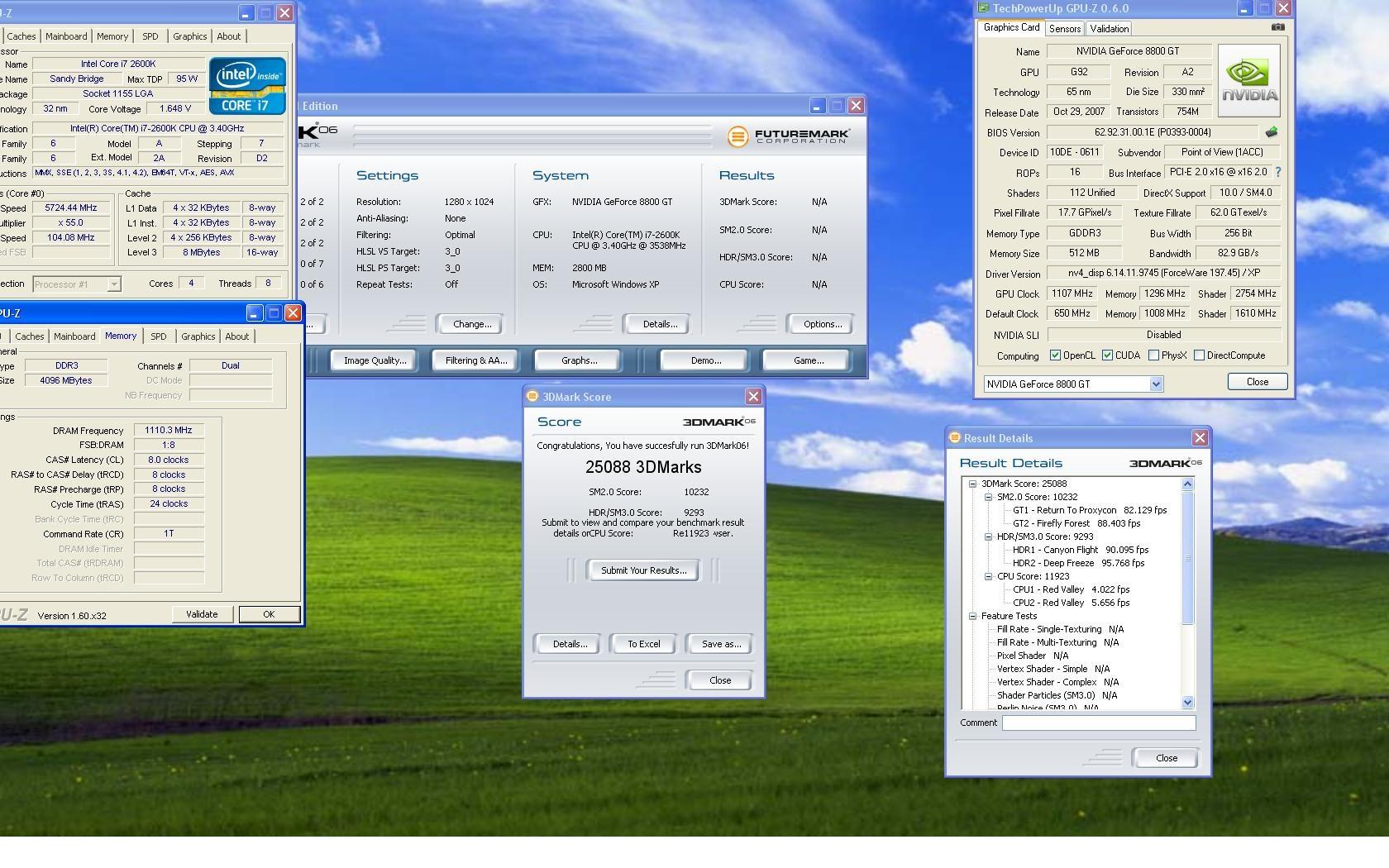Click the Details... button under System
Screen dimensions: 1389x868
click(x=660, y=324)
